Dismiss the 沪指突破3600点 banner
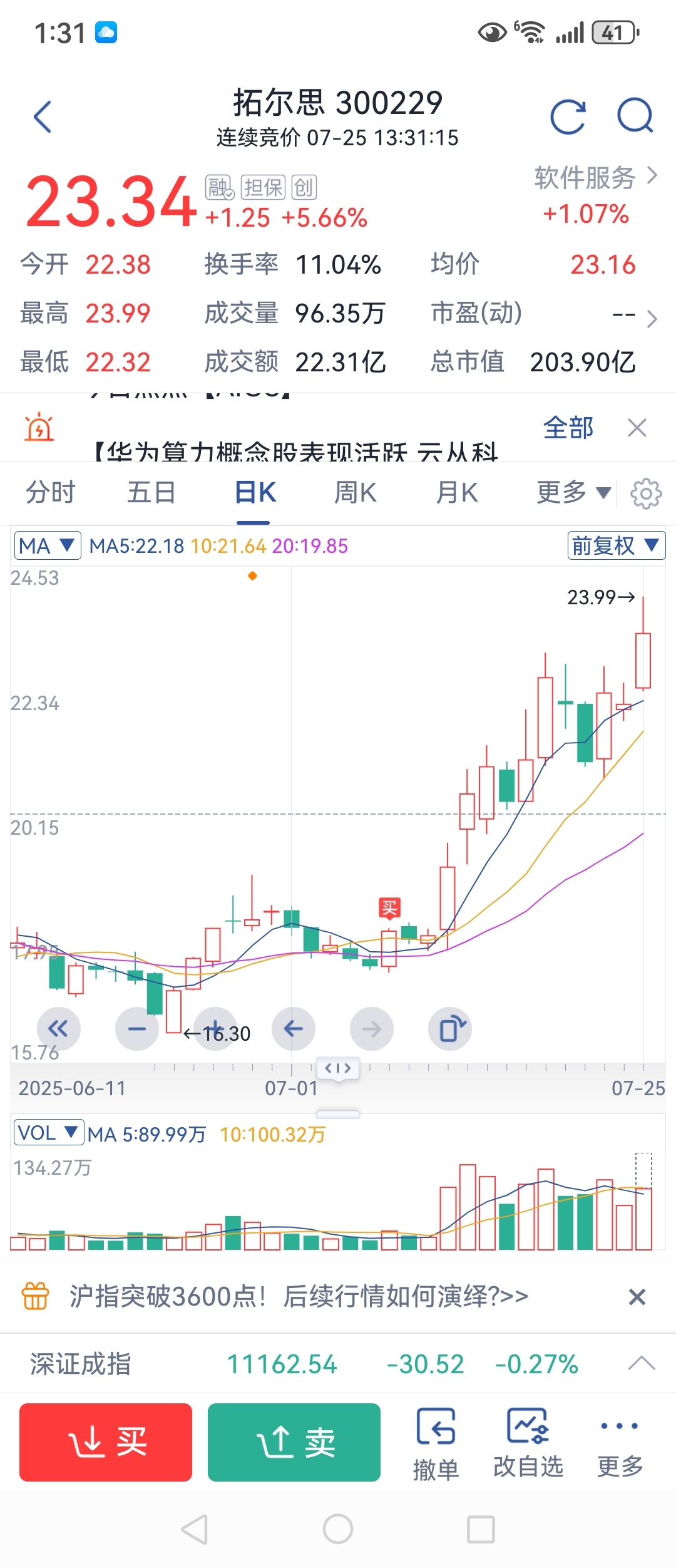Viewport: 676px width, 1568px height. point(637,1297)
